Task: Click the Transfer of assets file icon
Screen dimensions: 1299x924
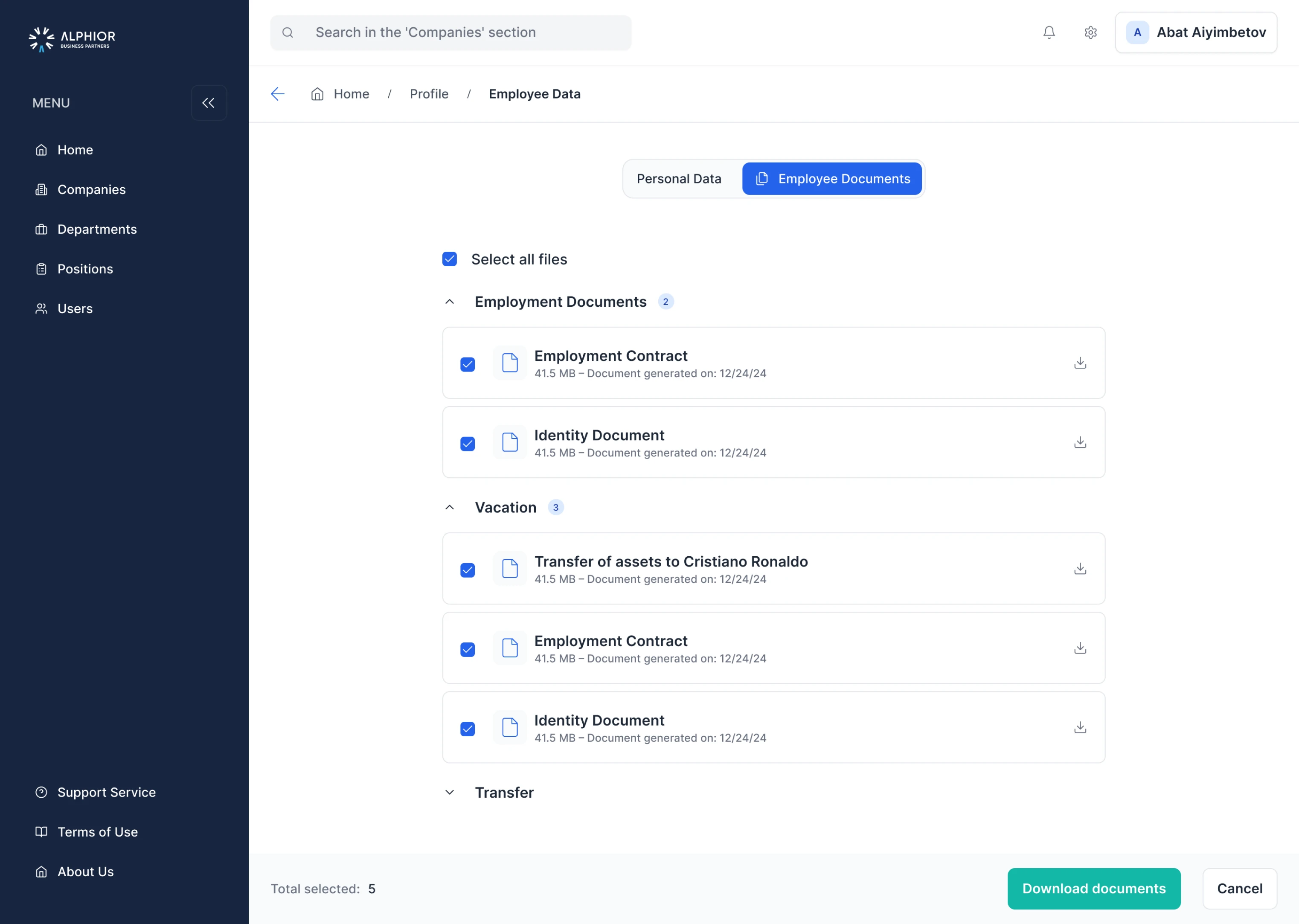Action: tap(510, 568)
